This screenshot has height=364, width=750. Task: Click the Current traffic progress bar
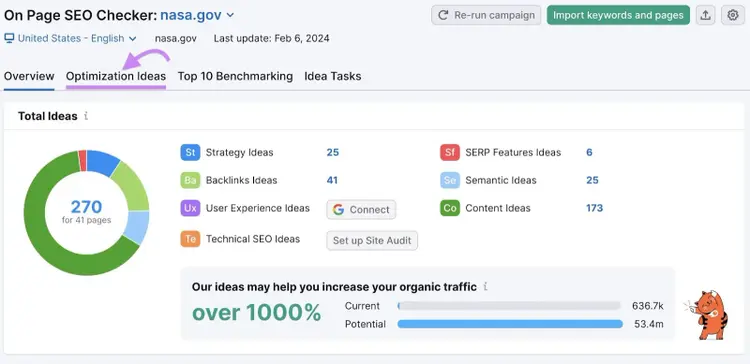click(509, 306)
